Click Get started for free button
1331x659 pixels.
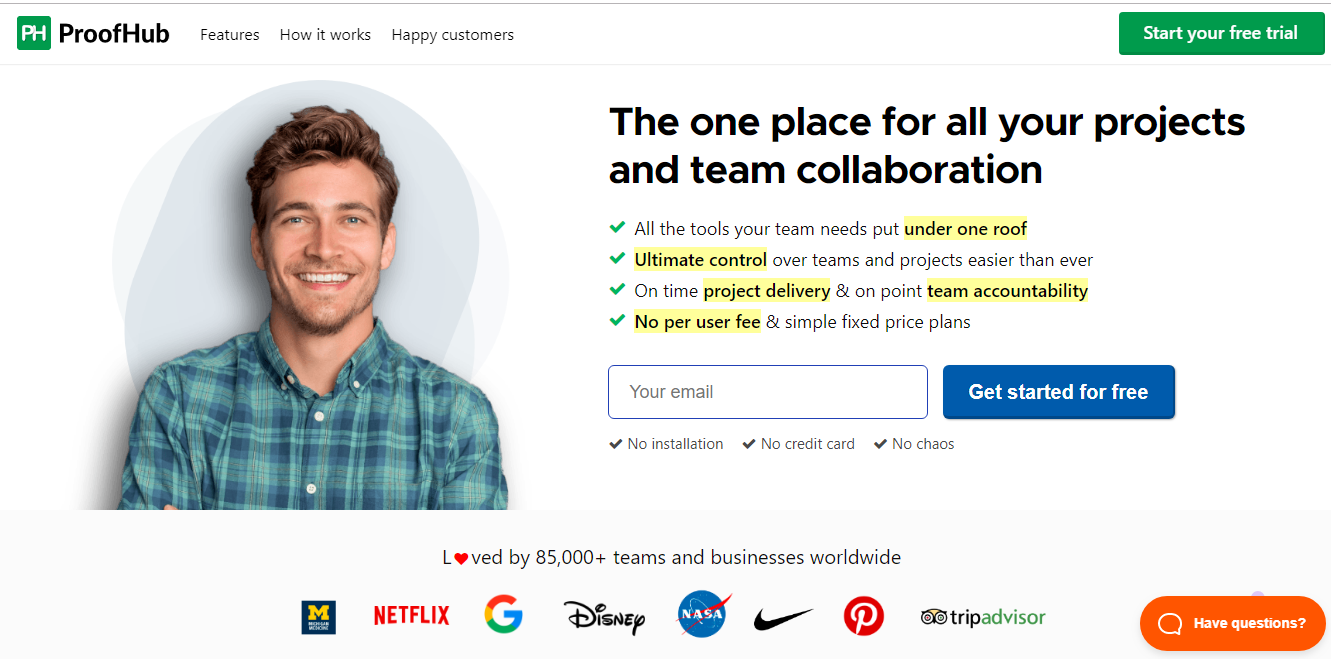click(x=1058, y=392)
